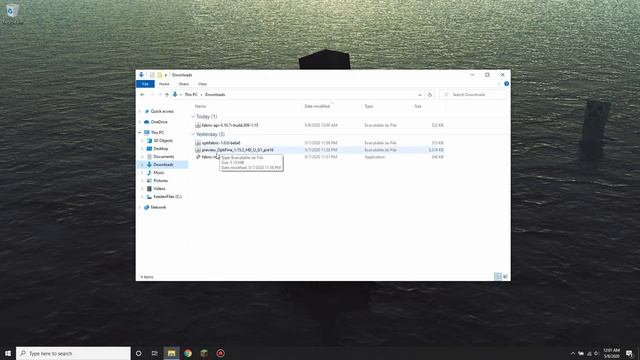Click the 5,318 KB size cell
Image resolution: width=640 pixels, height=360 pixels.
(436, 150)
